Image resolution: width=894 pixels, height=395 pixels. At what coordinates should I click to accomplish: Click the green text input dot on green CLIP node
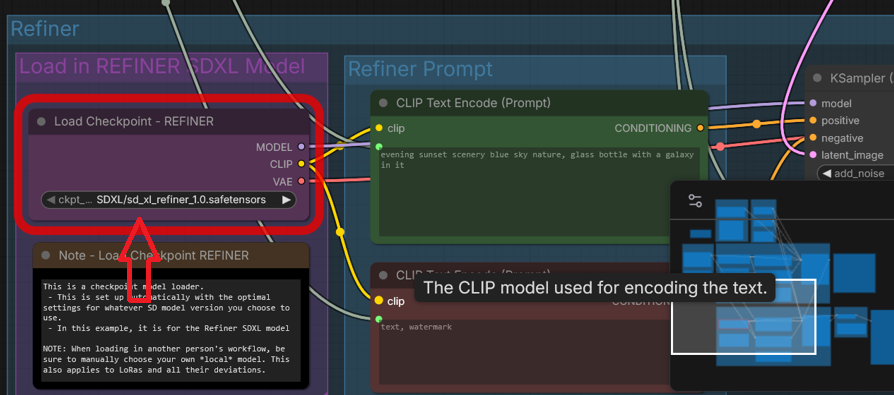379,147
